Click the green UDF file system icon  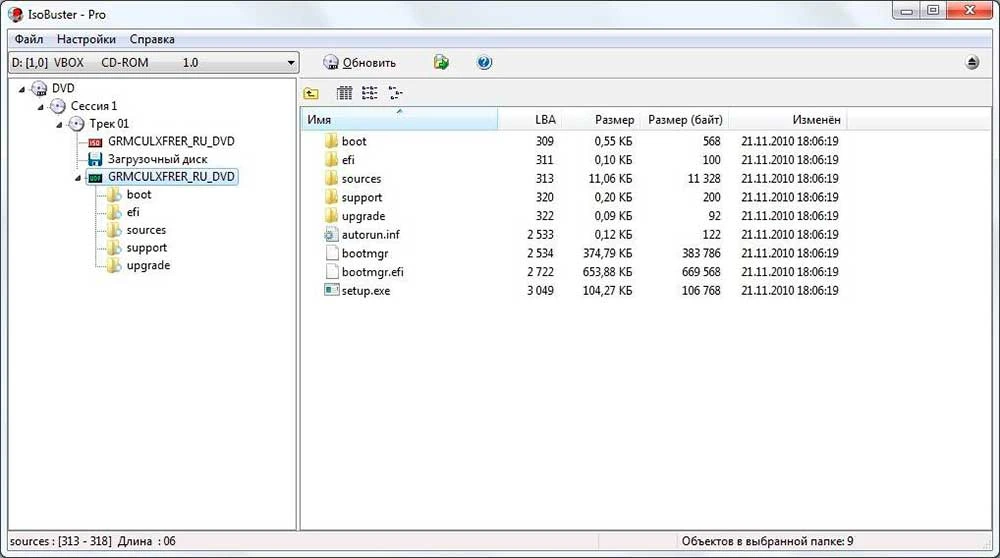click(95, 177)
